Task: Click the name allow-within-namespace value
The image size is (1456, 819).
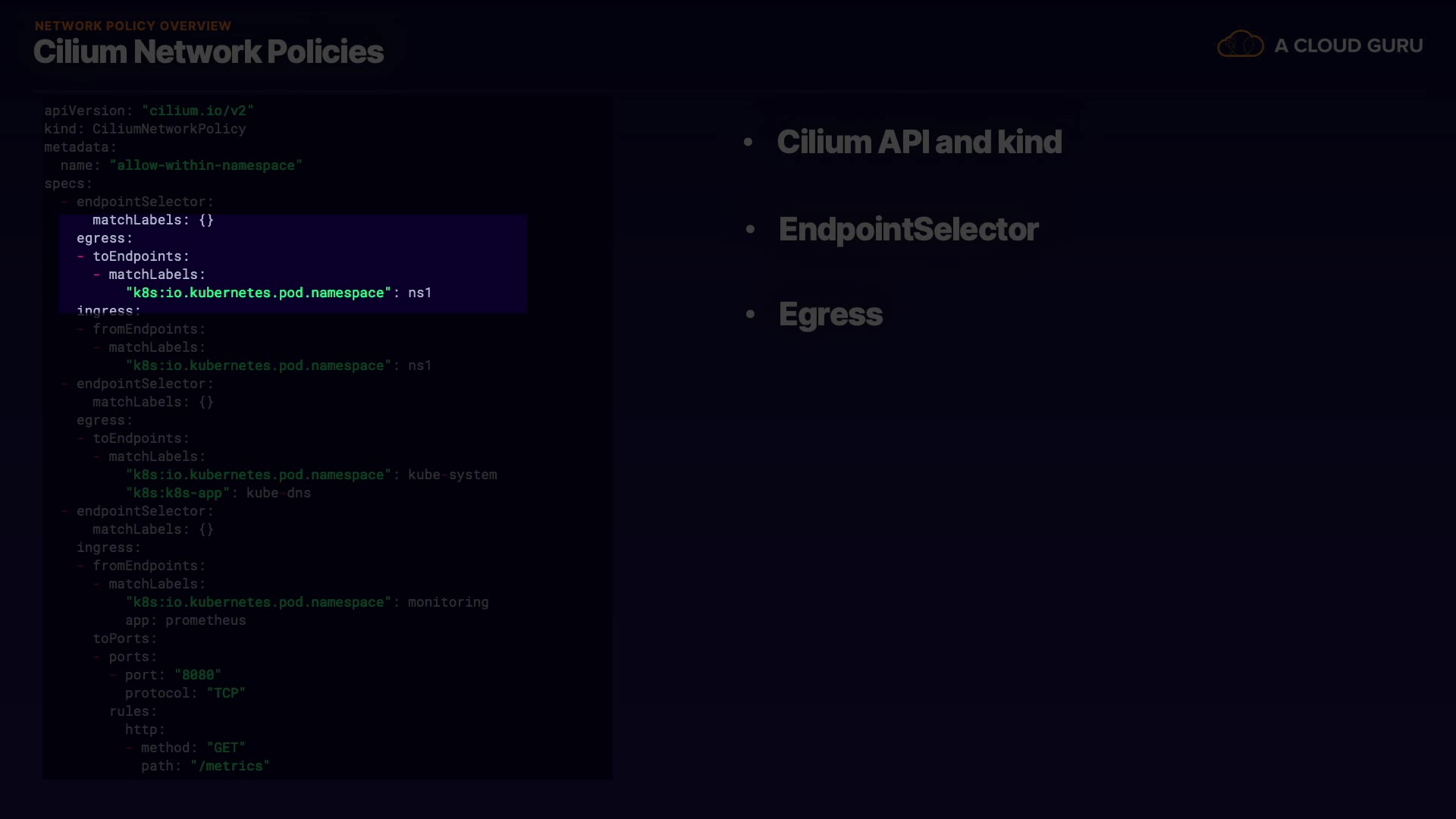Action: [206, 165]
